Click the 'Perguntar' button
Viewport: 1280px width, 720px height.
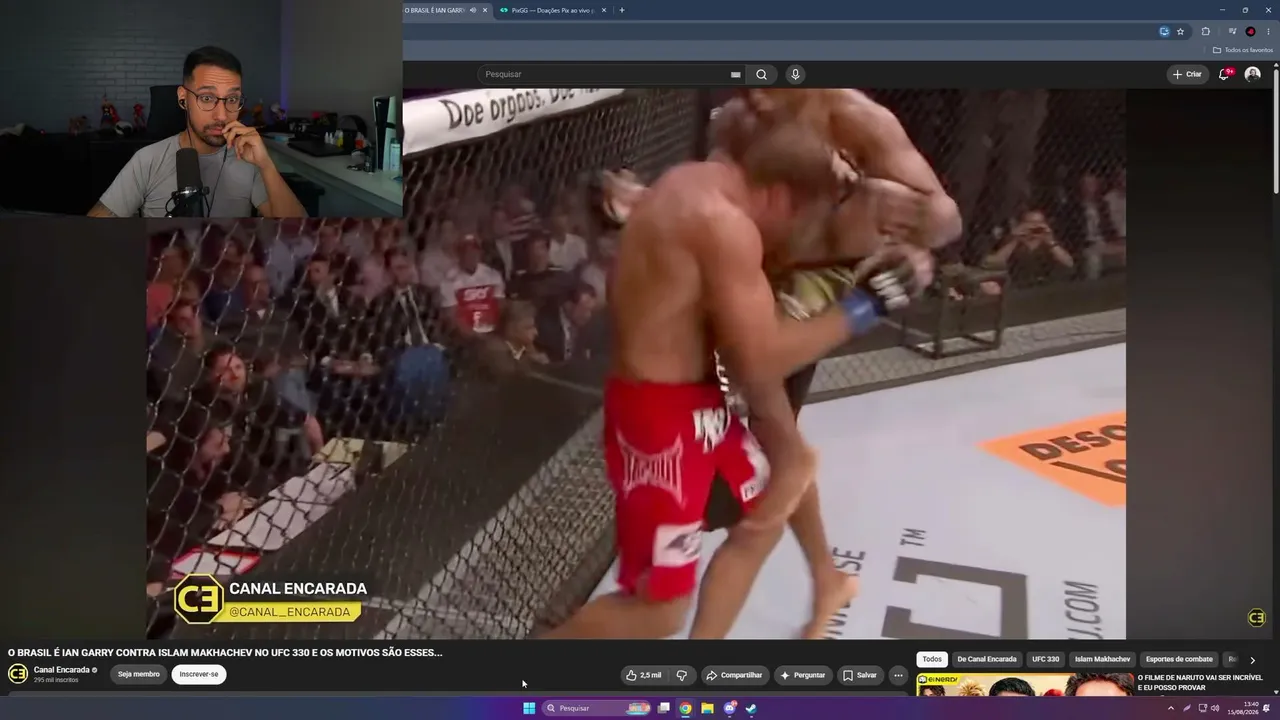coord(802,675)
